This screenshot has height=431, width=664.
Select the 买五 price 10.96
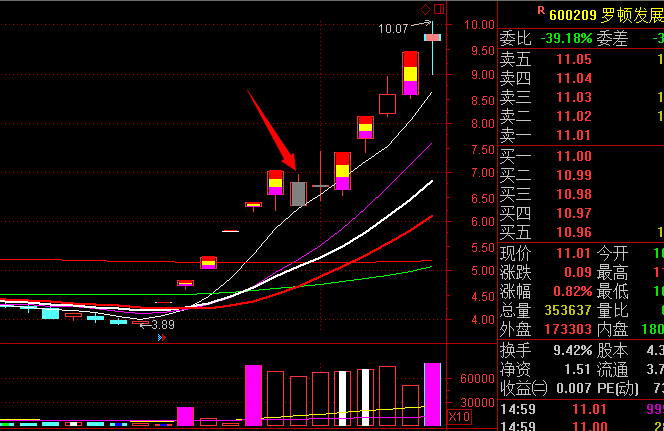(574, 232)
